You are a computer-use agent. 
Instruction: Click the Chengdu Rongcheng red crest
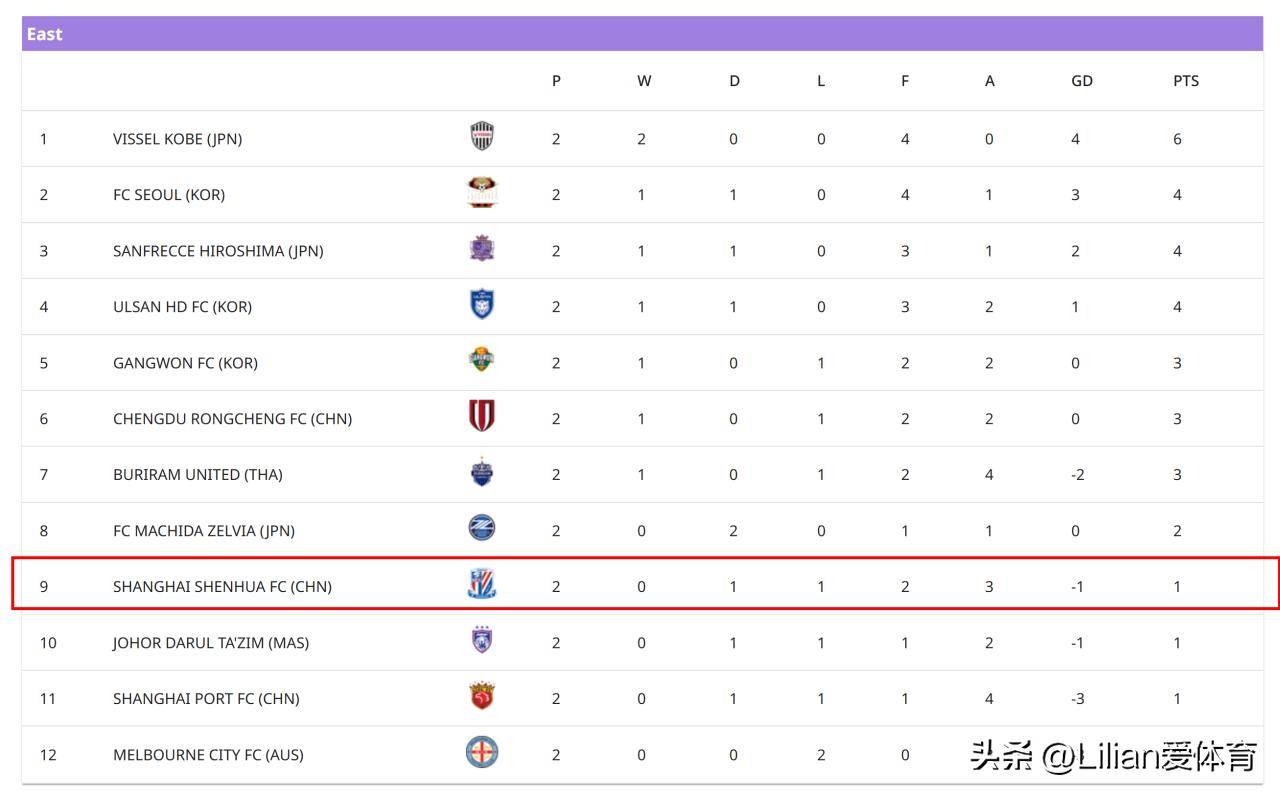coord(482,416)
